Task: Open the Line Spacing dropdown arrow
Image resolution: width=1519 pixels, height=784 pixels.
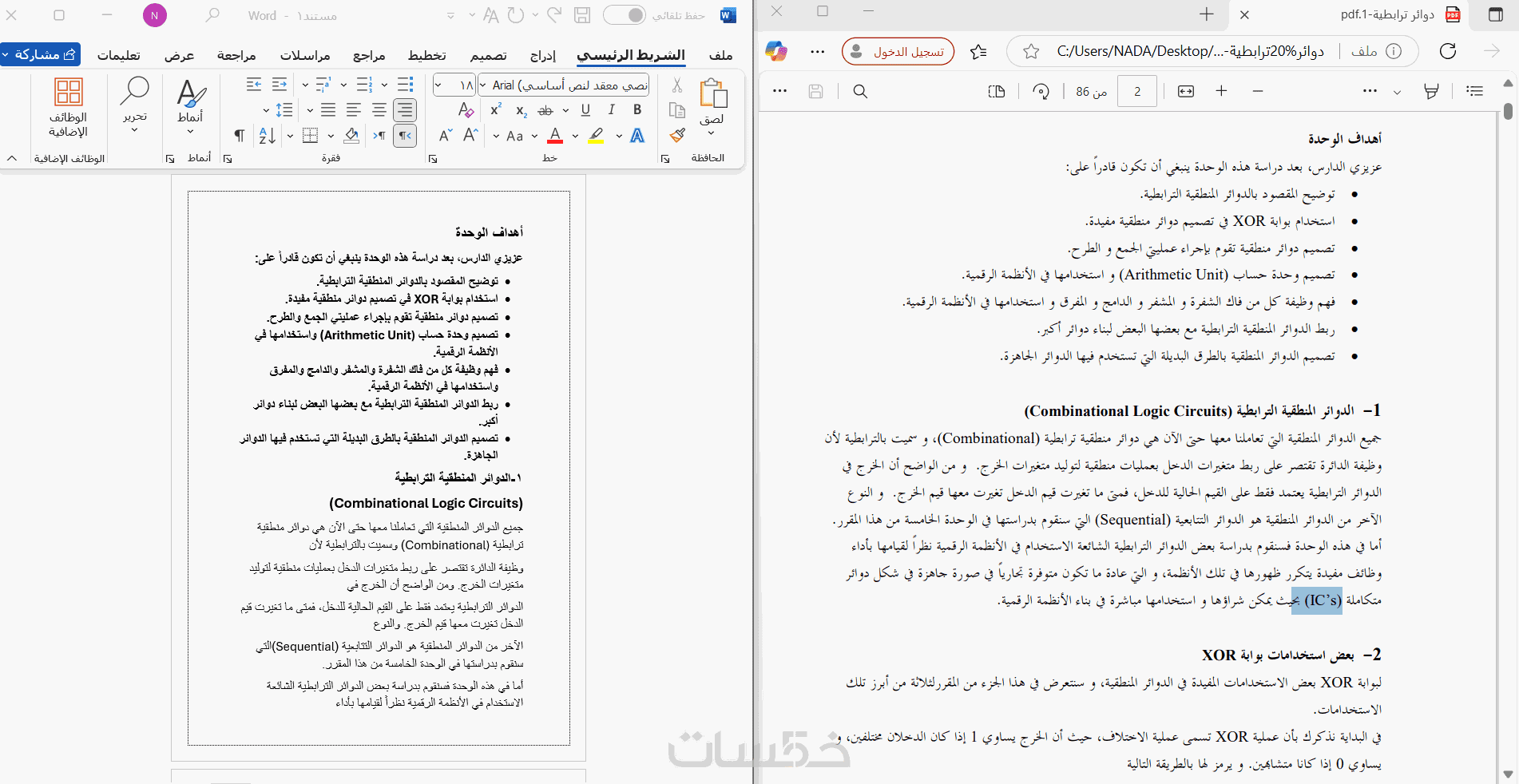Action: 266,110
